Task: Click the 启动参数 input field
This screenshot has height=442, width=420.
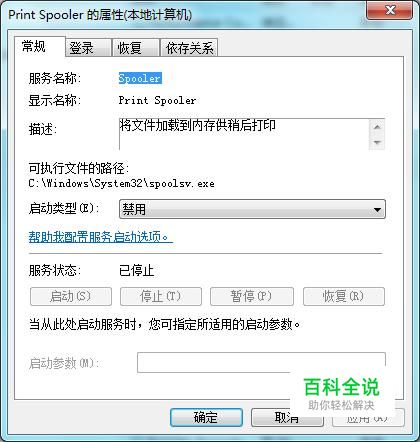Action: 261,362
